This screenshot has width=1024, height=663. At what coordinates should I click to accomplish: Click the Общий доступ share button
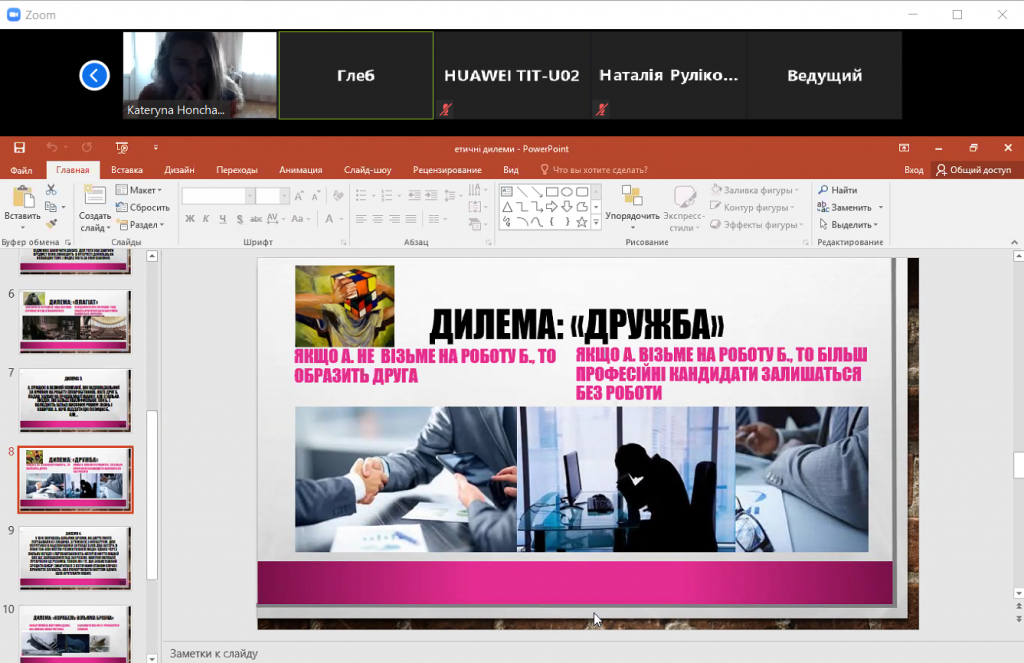point(973,170)
